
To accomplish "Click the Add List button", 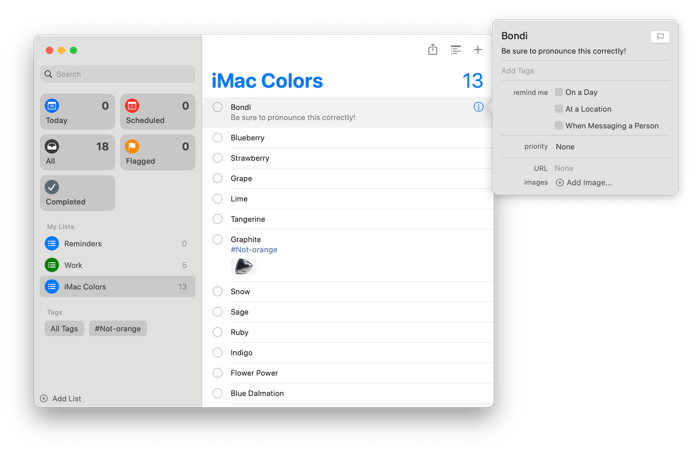I will (61, 398).
